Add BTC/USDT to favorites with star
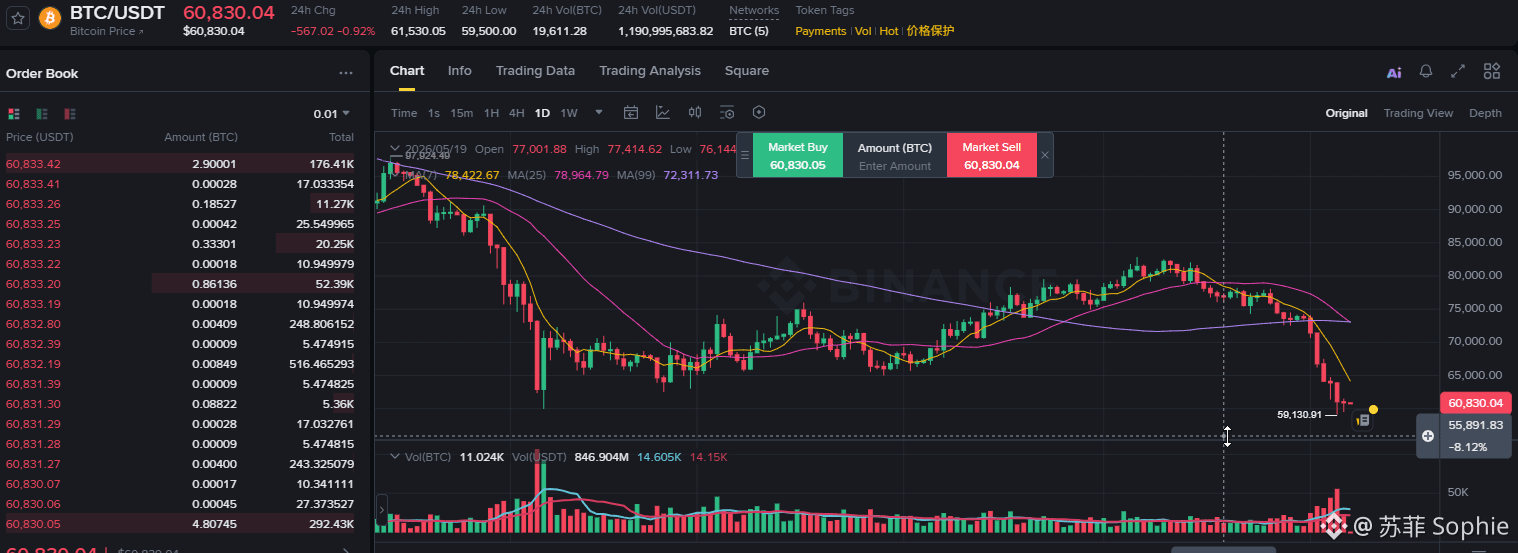This screenshot has height=553, width=1518. click(18, 18)
